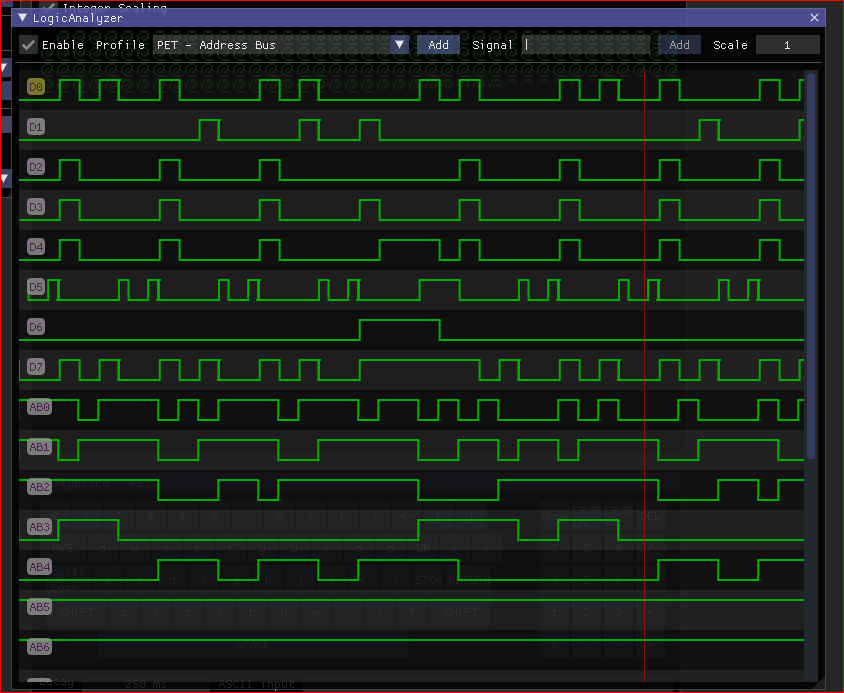Toggle the Enable checkbox
844x693 pixels.
(x=29, y=45)
